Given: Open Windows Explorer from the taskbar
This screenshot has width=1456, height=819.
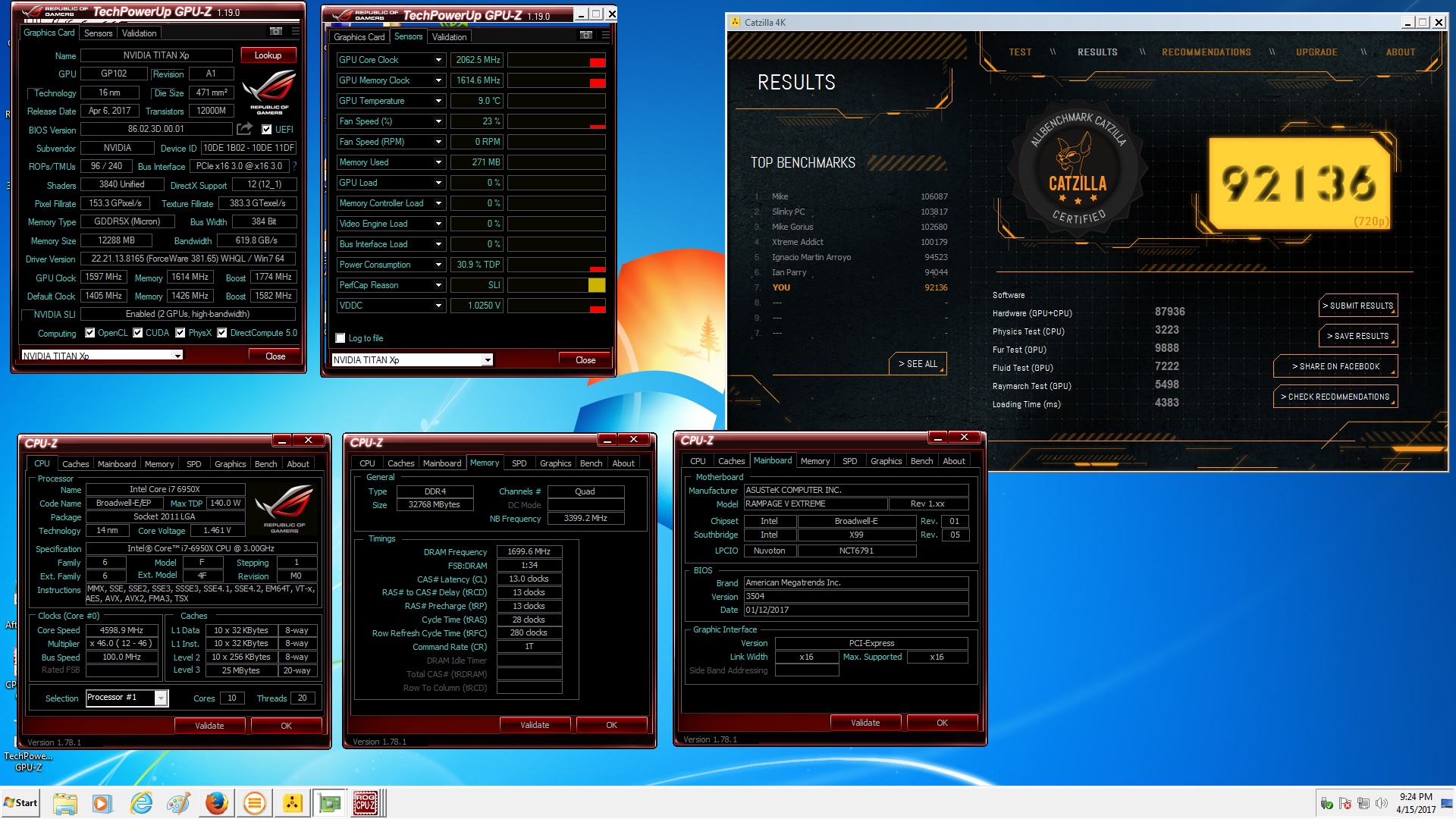Looking at the screenshot, I should [65, 803].
